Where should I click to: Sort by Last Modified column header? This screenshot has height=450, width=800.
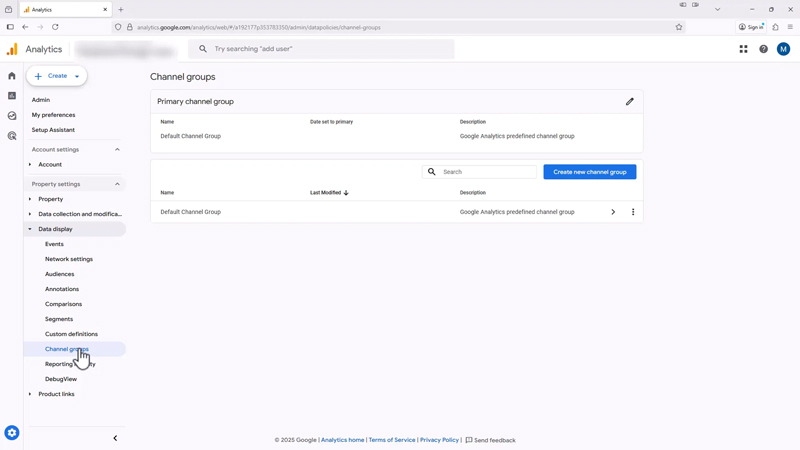tap(328, 193)
